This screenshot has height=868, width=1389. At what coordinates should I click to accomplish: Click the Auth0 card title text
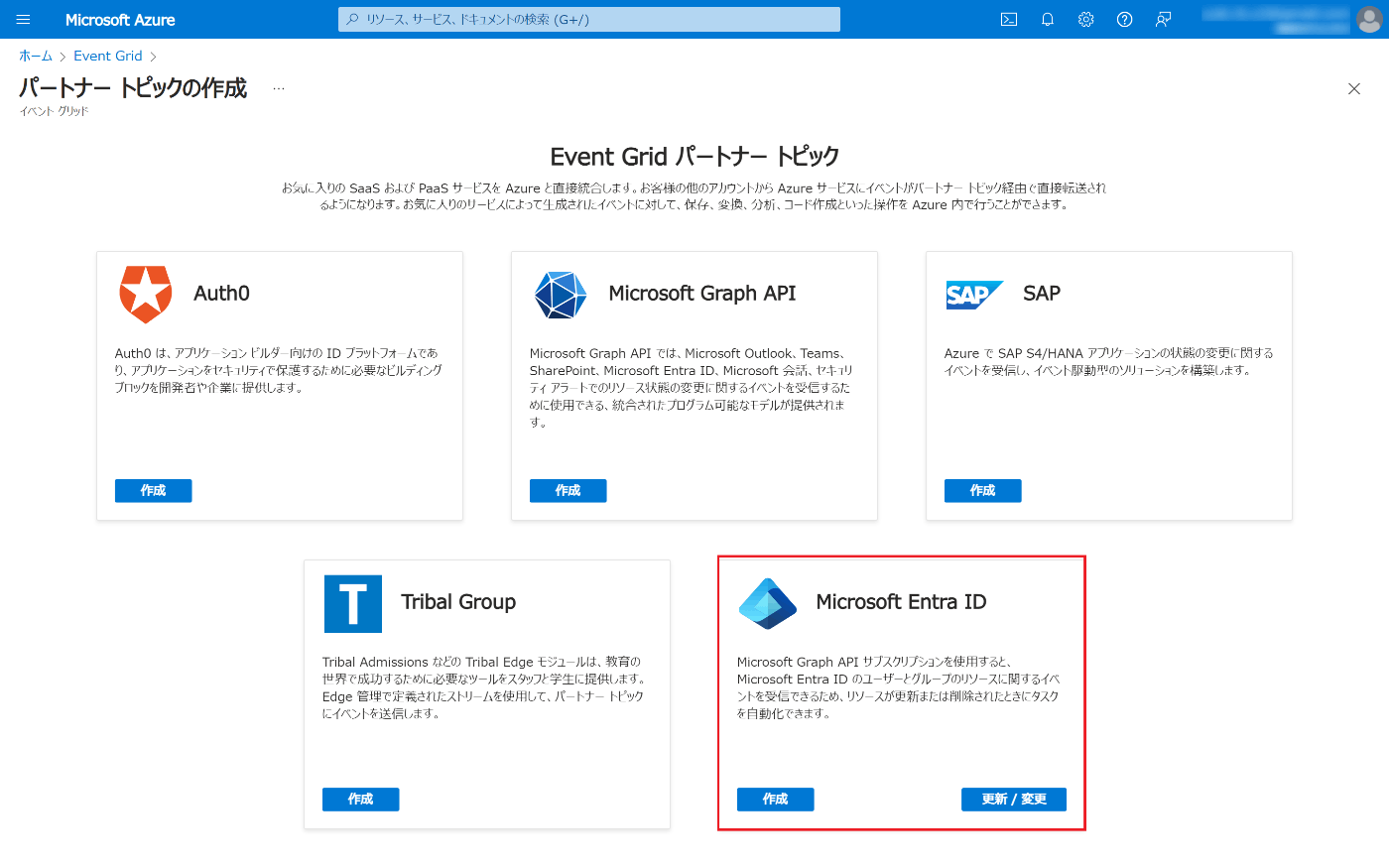(221, 294)
